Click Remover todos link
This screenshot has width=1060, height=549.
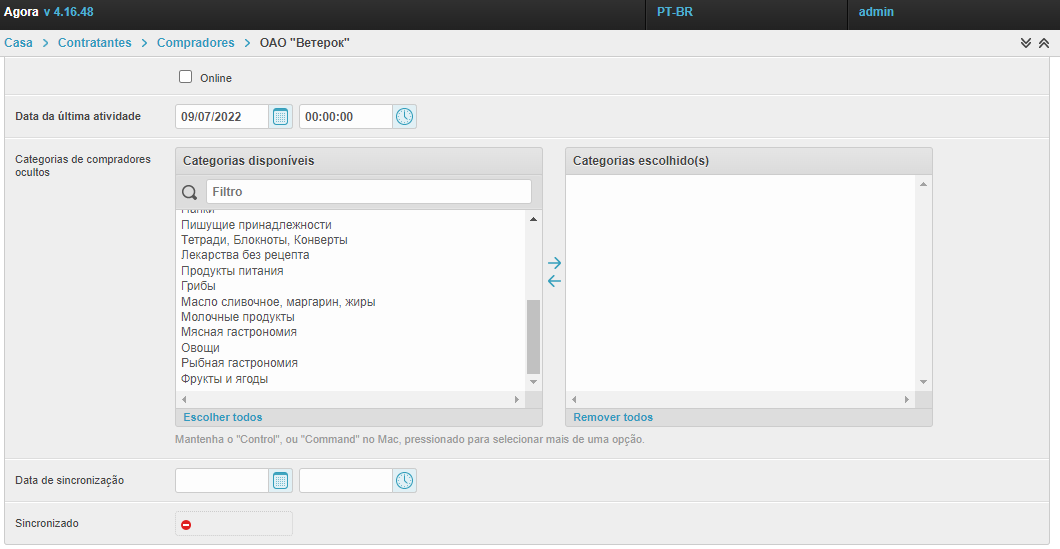(612, 417)
